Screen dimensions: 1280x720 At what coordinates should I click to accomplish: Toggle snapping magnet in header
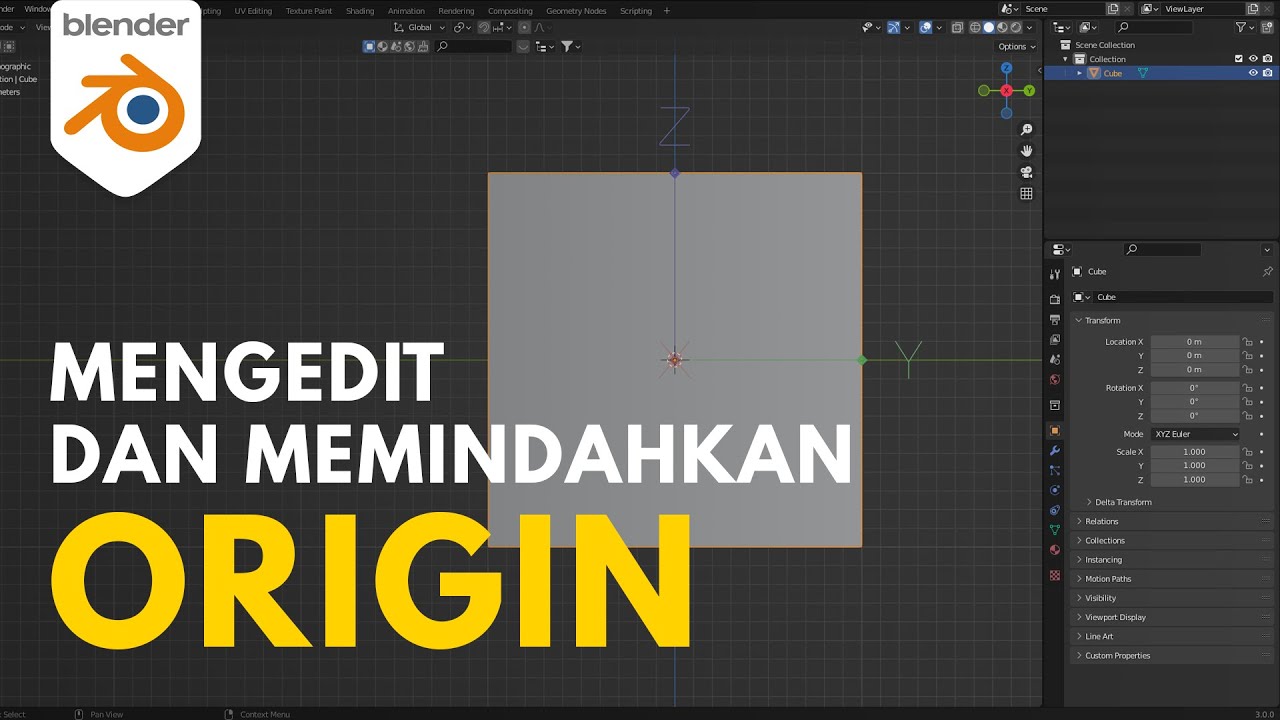pos(484,28)
